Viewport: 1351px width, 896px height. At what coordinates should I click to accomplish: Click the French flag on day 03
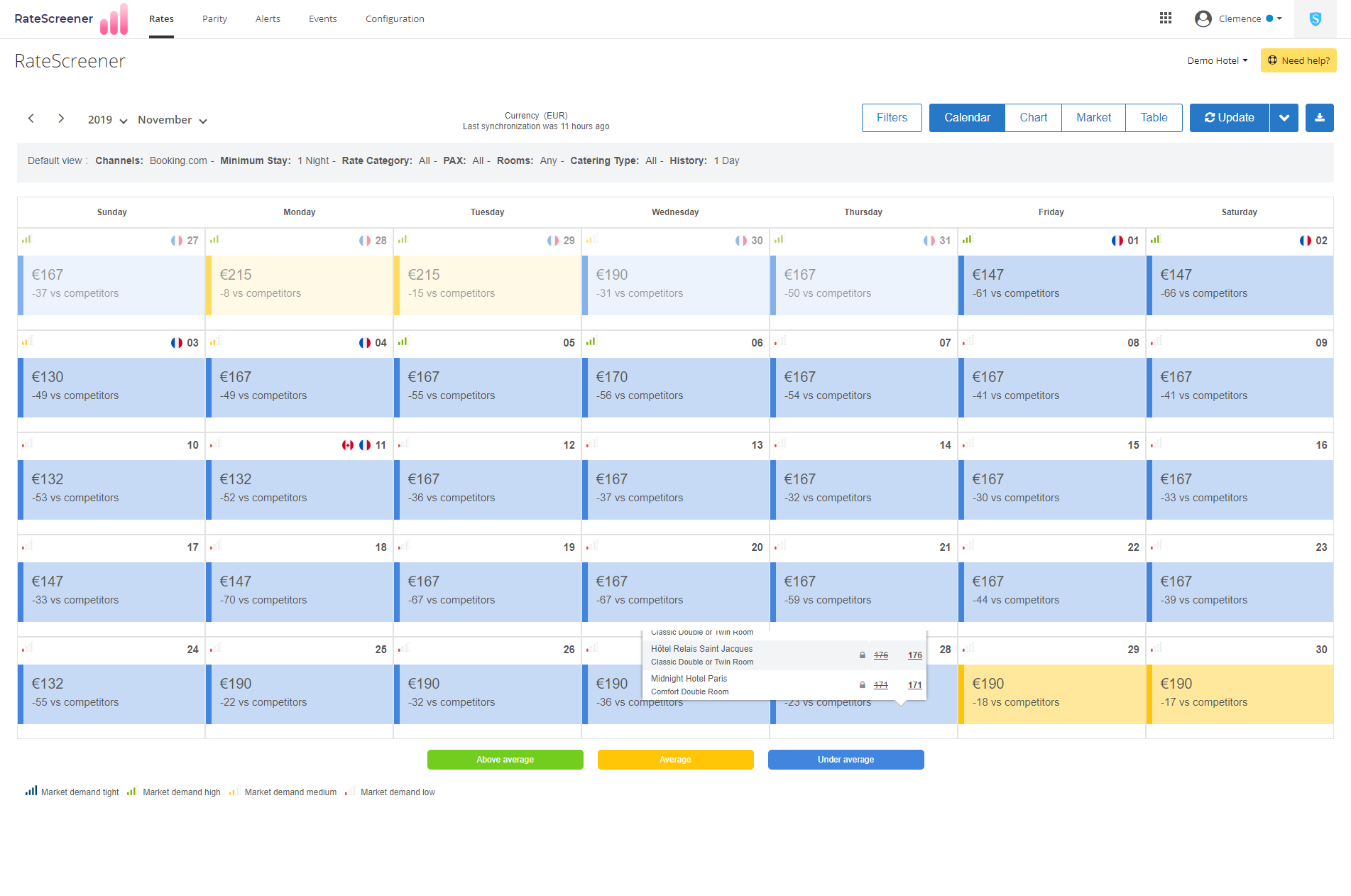point(177,343)
